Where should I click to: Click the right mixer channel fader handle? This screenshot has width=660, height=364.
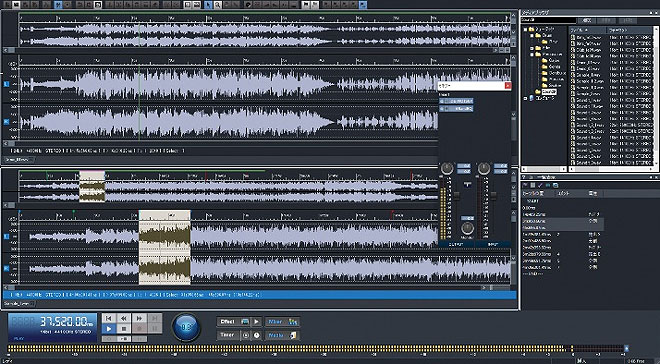click(493, 196)
